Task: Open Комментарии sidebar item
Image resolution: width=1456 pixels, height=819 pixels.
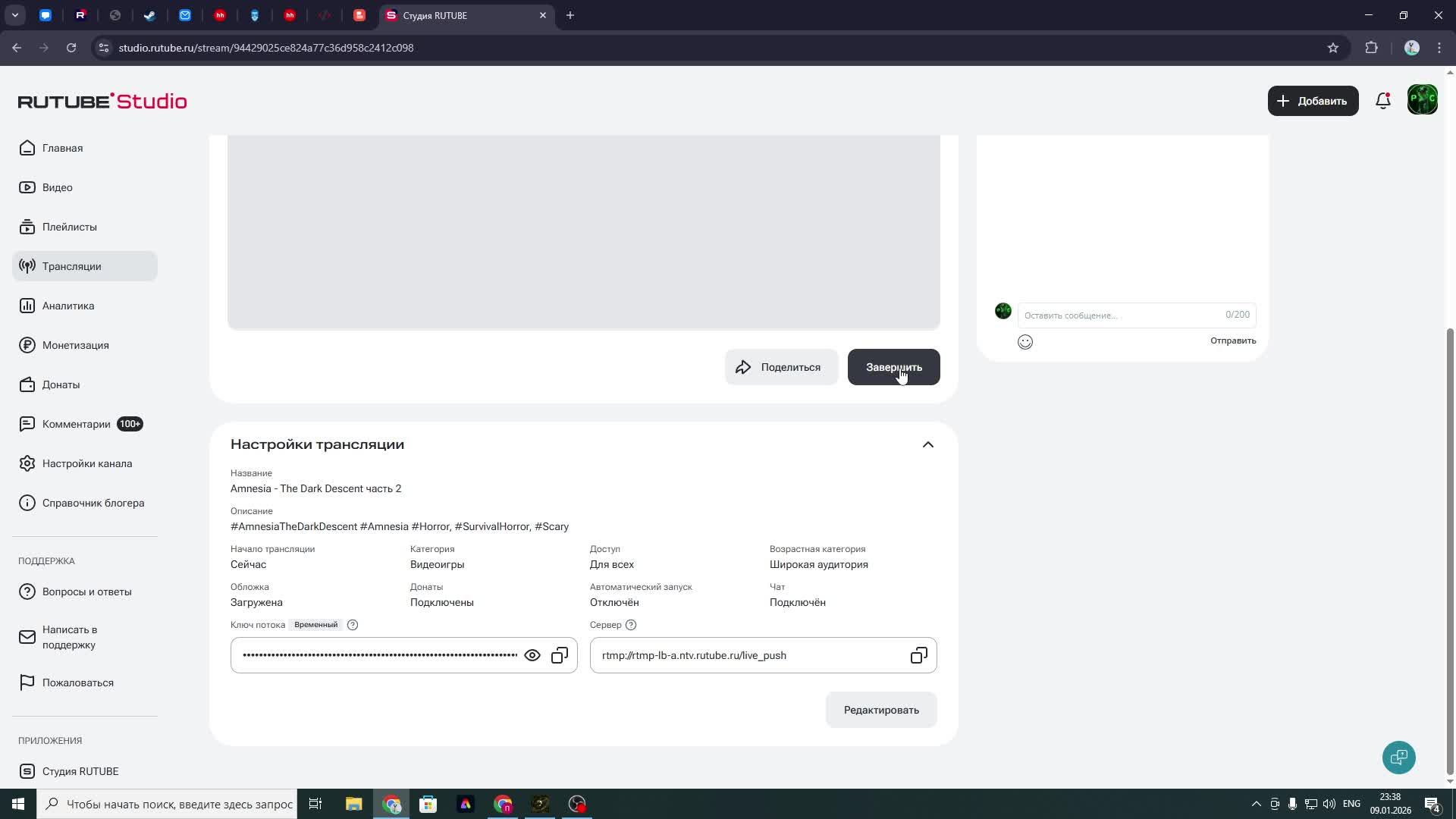Action: (76, 424)
